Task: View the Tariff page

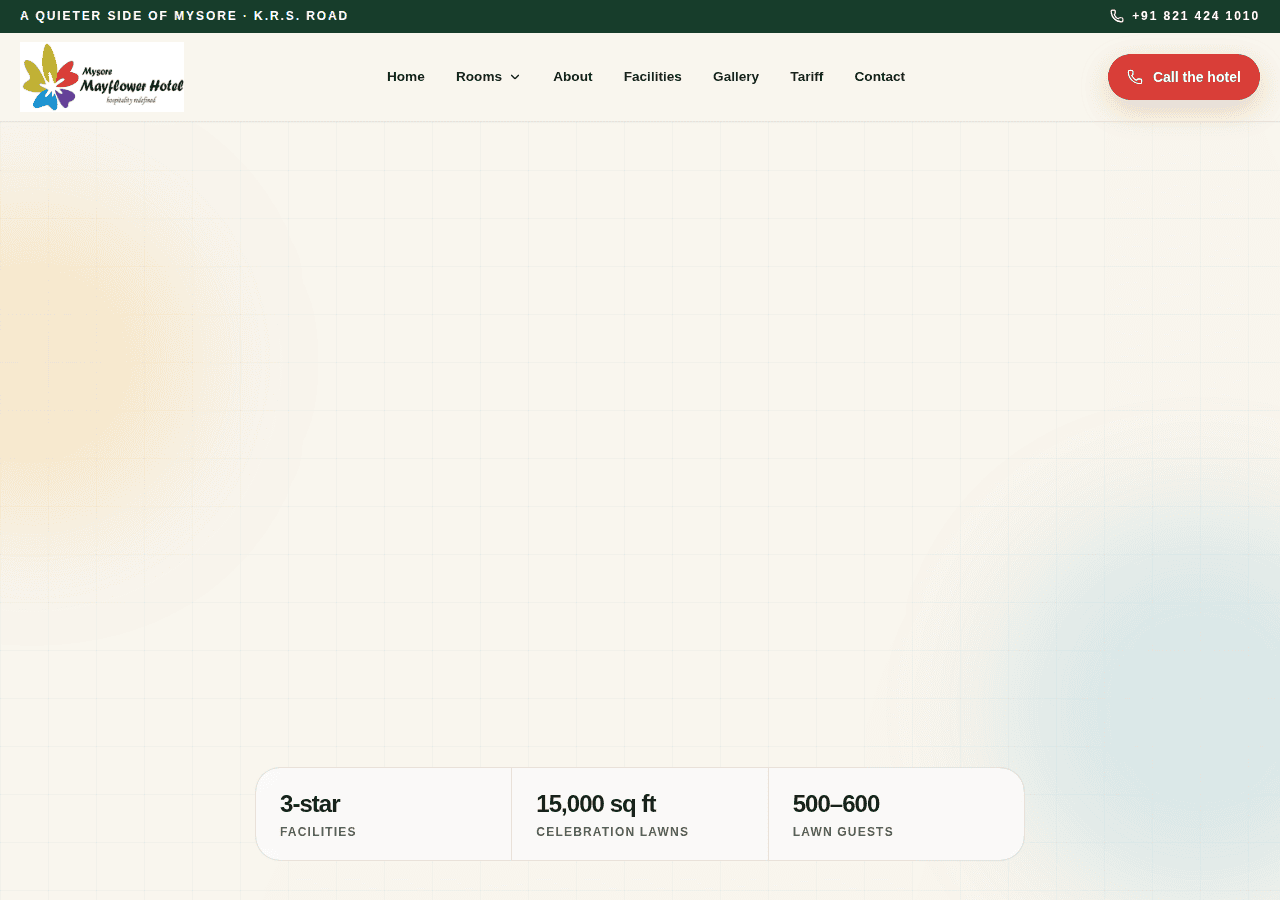Action: tap(807, 77)
